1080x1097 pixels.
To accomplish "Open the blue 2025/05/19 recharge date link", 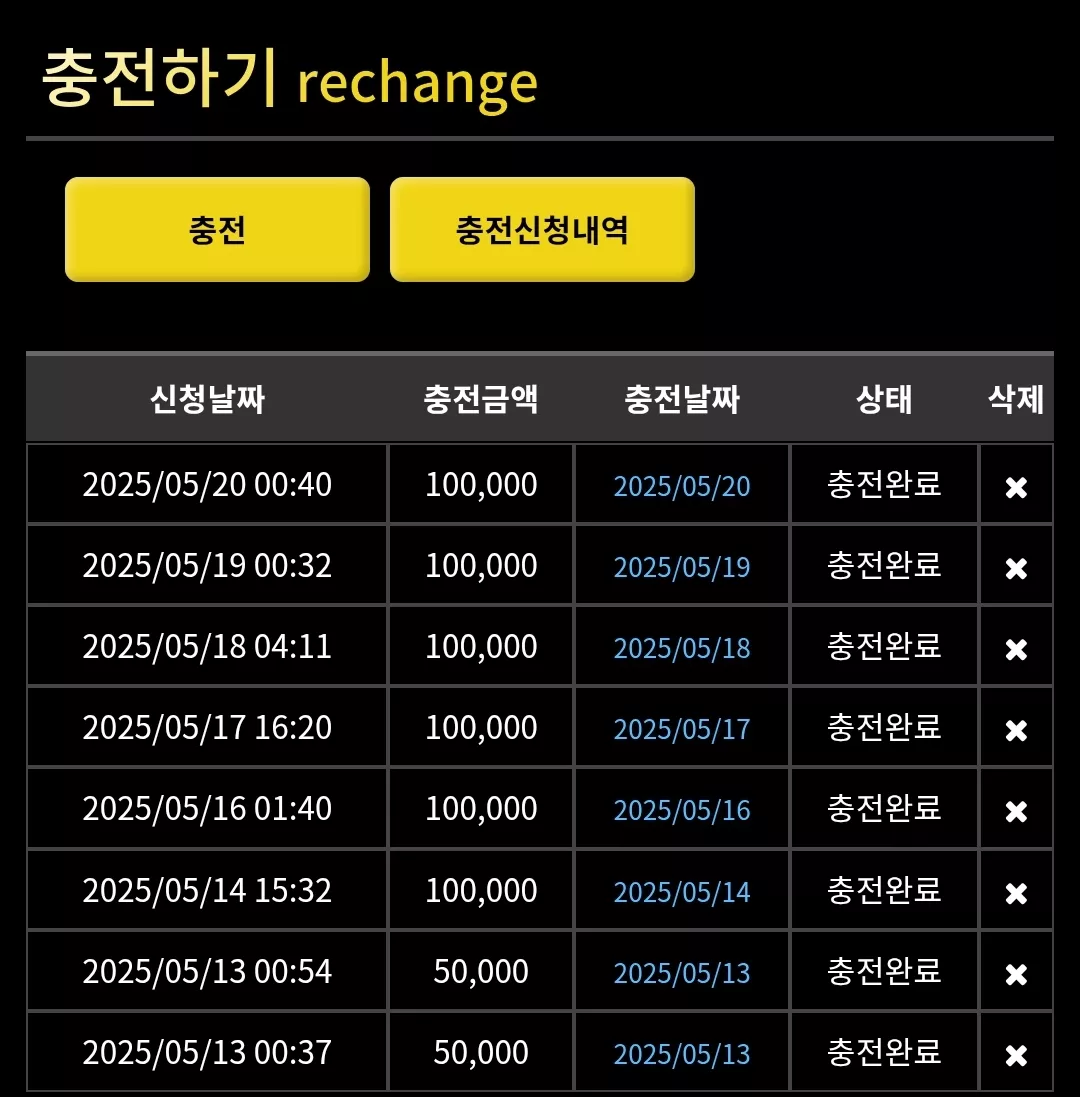I will (x=682, y=567).
